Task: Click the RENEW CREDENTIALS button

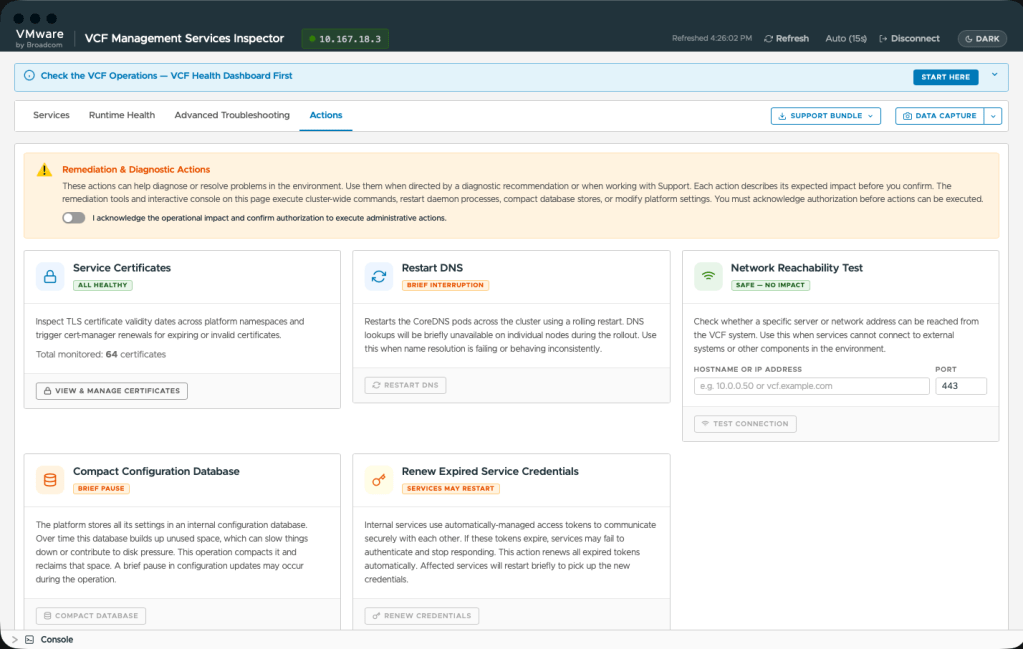Action: (421, 616)
